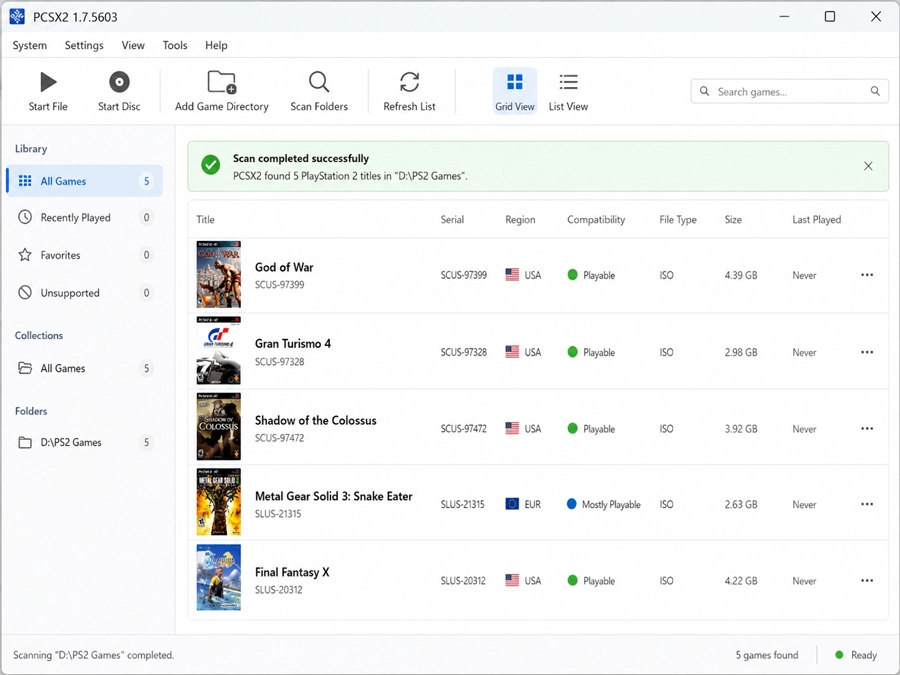The image size is (900, 675).
Task: Click the Gran Turismo 4 title text
Action: pos(293,343)
